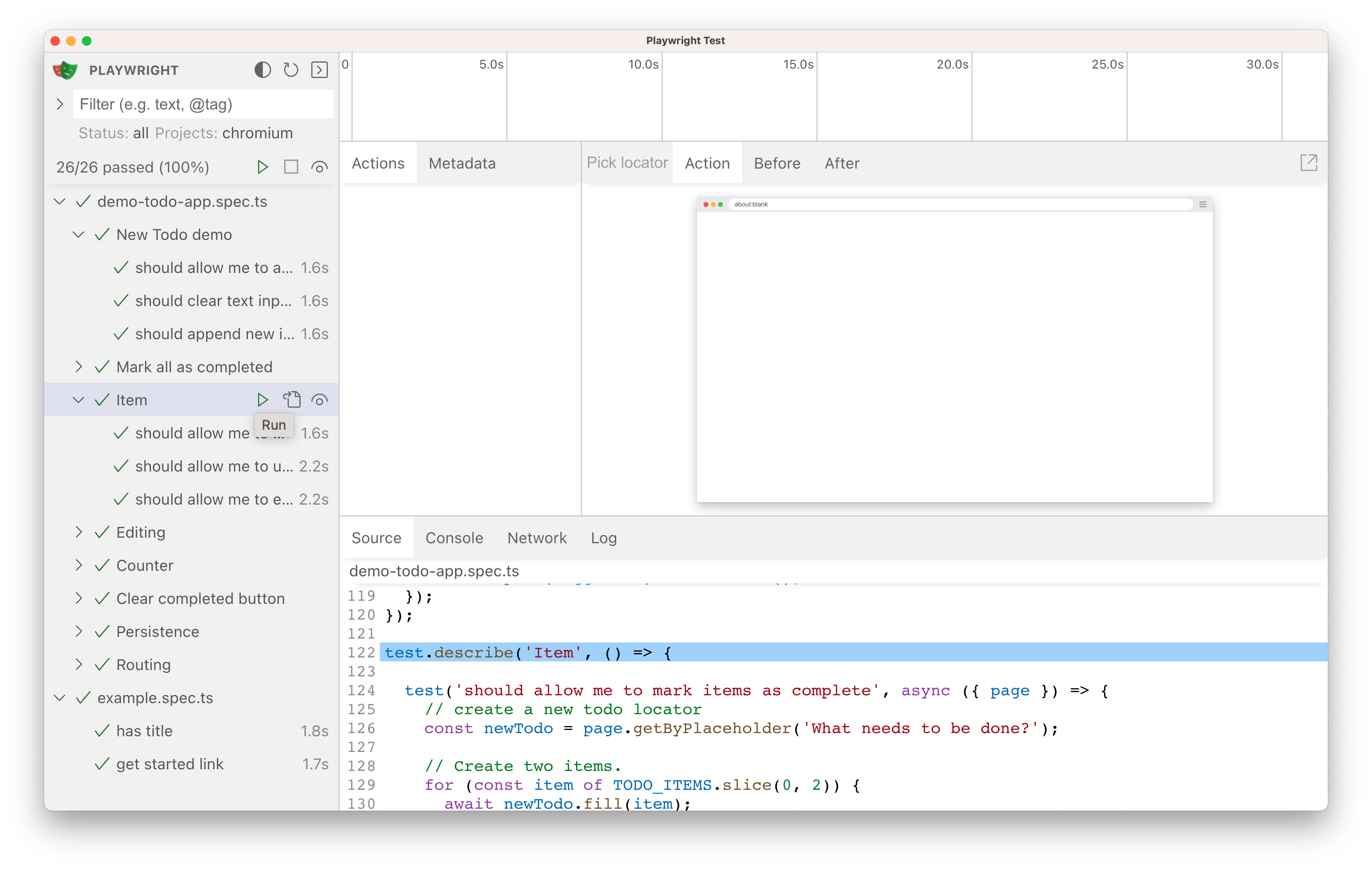Click the Projects: chromium filter
Viewport: 1372px width, 869px height.
point(223,133)
